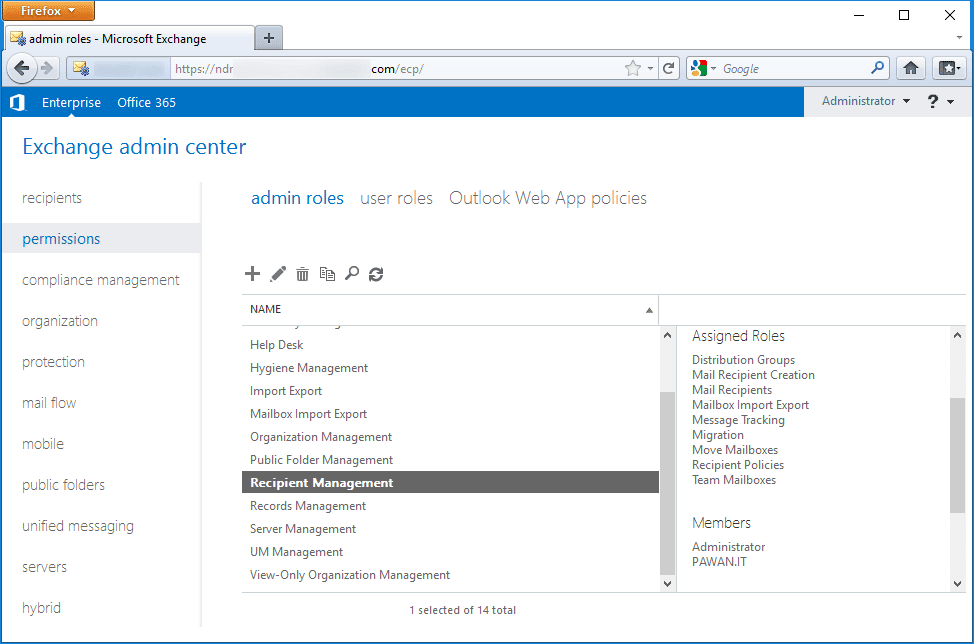Select the admin roles tab

click(297, 198)
